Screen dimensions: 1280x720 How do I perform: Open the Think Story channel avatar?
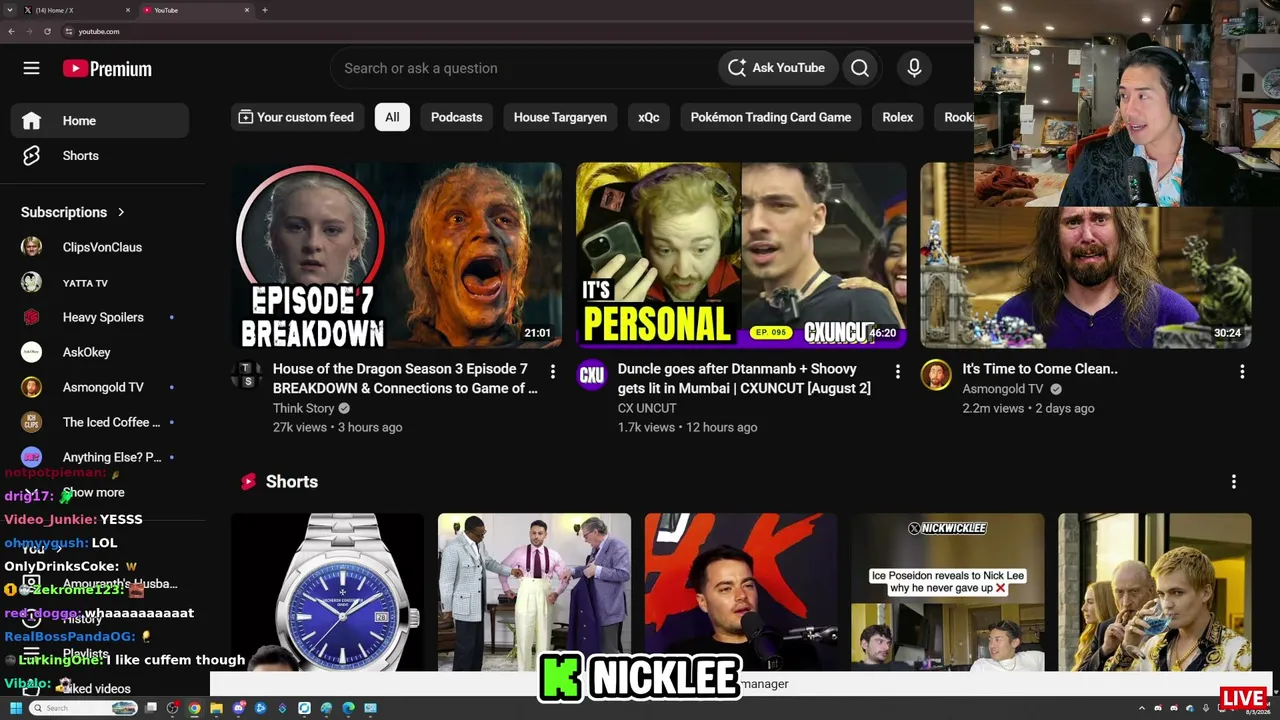coord(246,374)
